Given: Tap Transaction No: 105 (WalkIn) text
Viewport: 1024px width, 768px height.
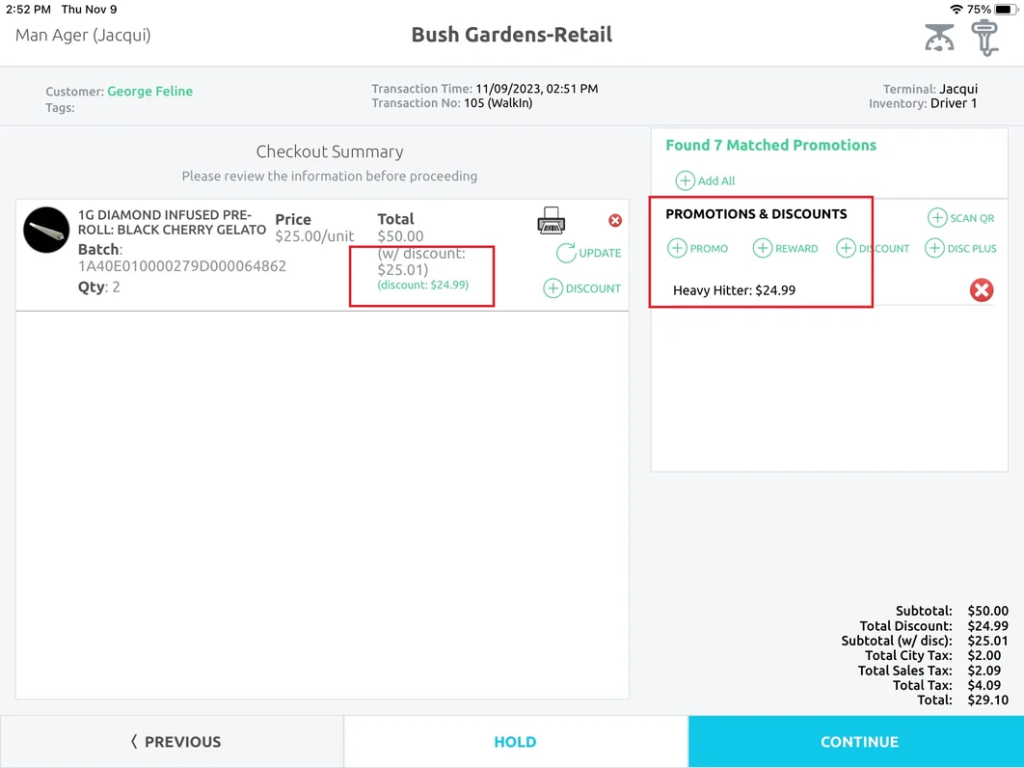Looking at the screenshot, I should point(452,103).
